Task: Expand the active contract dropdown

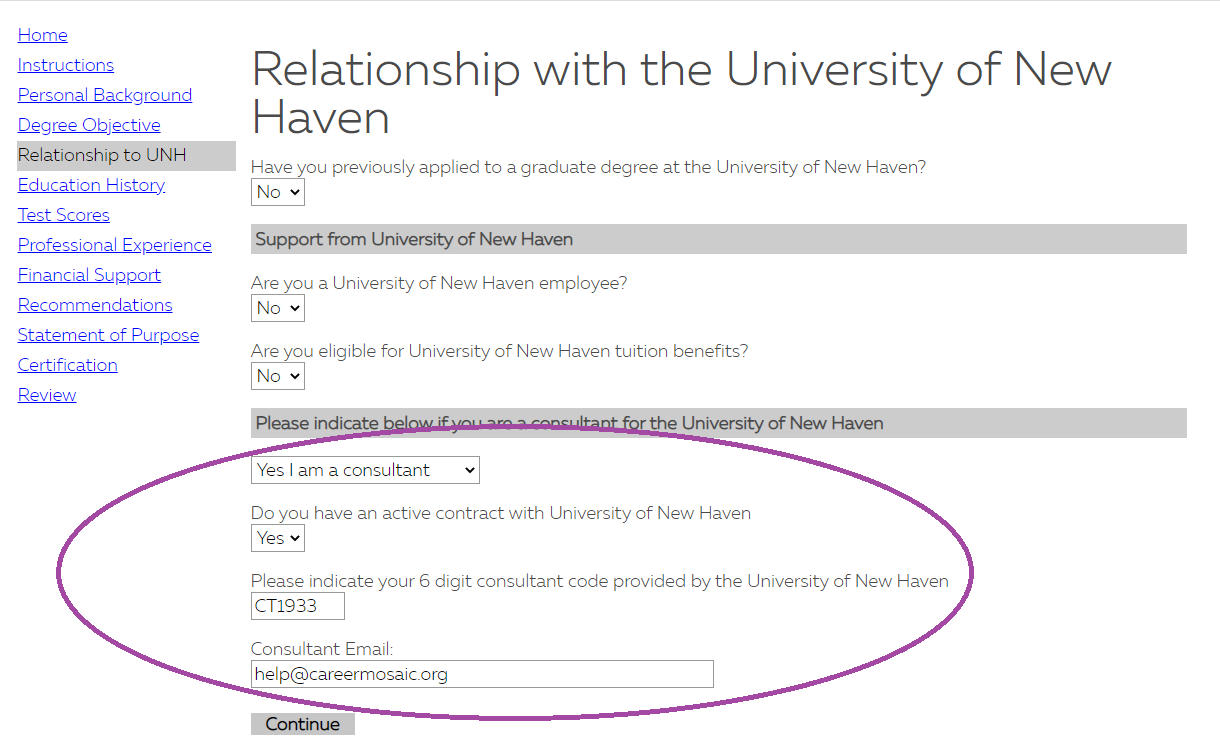Action: (278, 538)
